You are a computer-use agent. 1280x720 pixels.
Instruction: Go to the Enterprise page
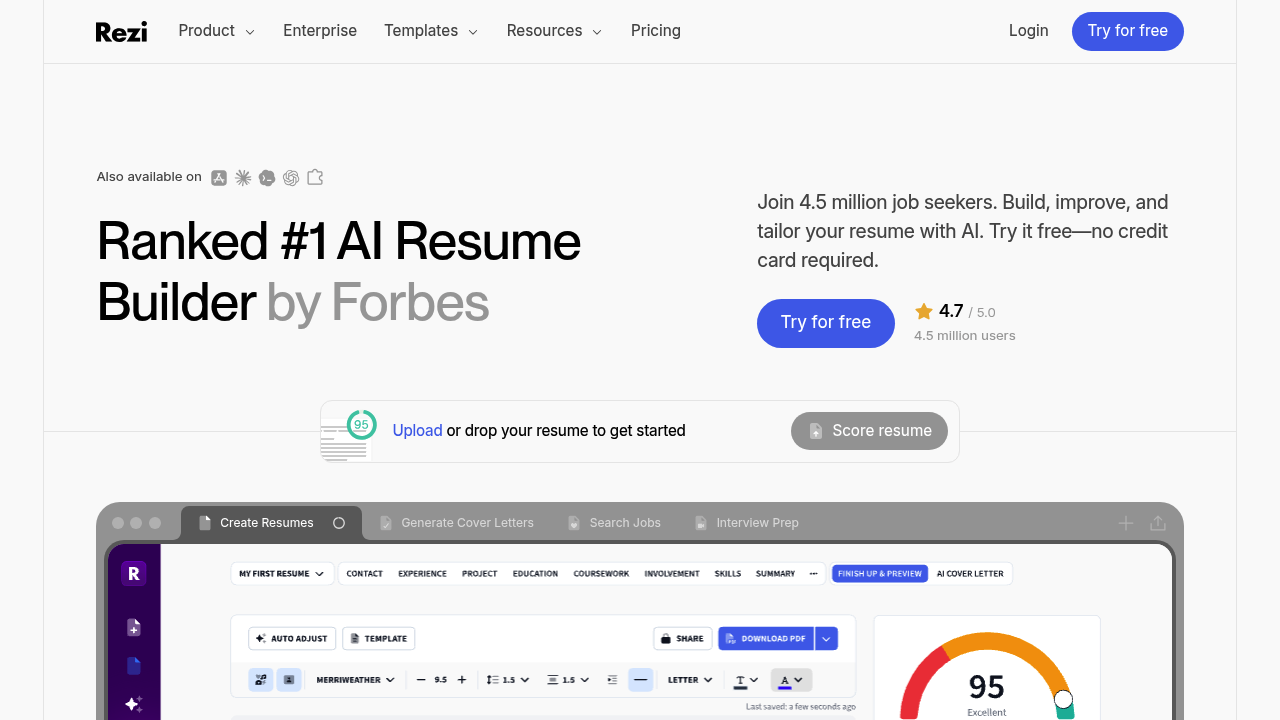[x=320, y=31]
